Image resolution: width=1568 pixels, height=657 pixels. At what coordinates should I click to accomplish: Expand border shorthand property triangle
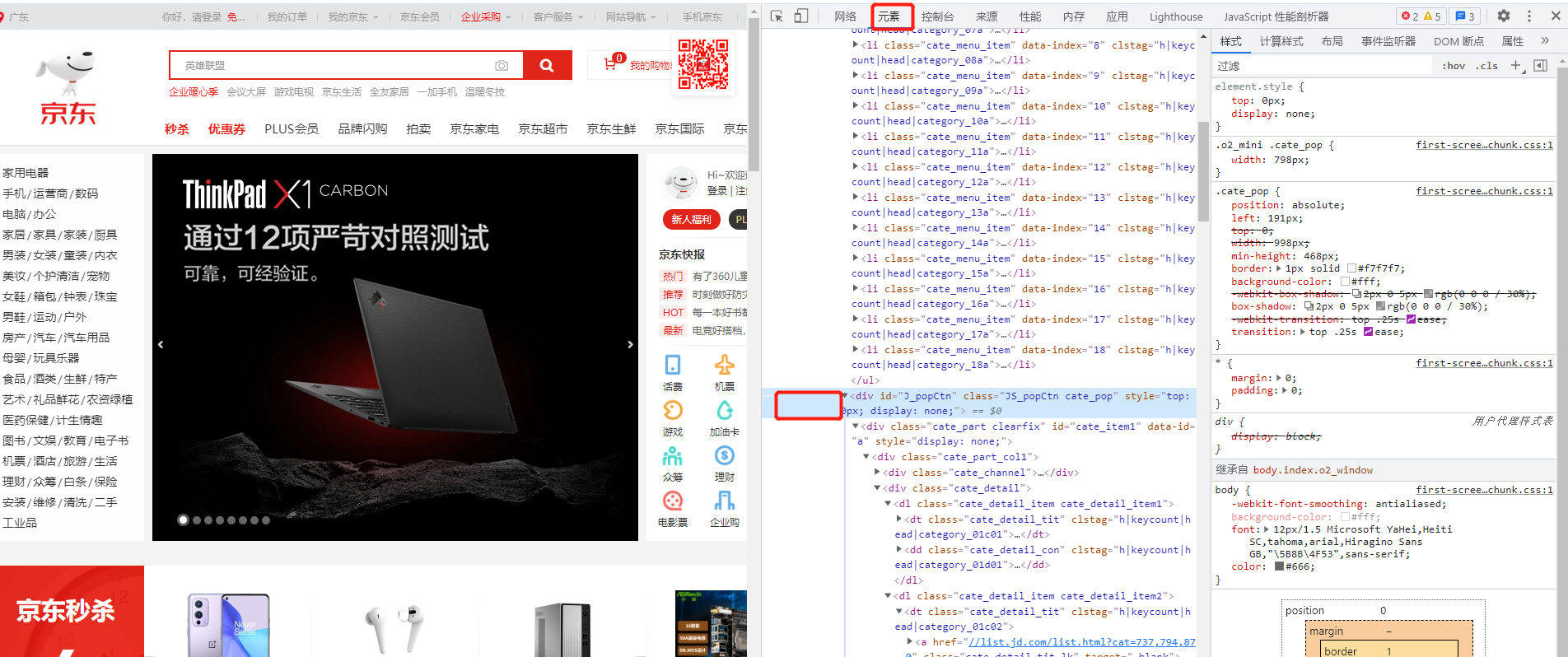(x=1279, y=268)
